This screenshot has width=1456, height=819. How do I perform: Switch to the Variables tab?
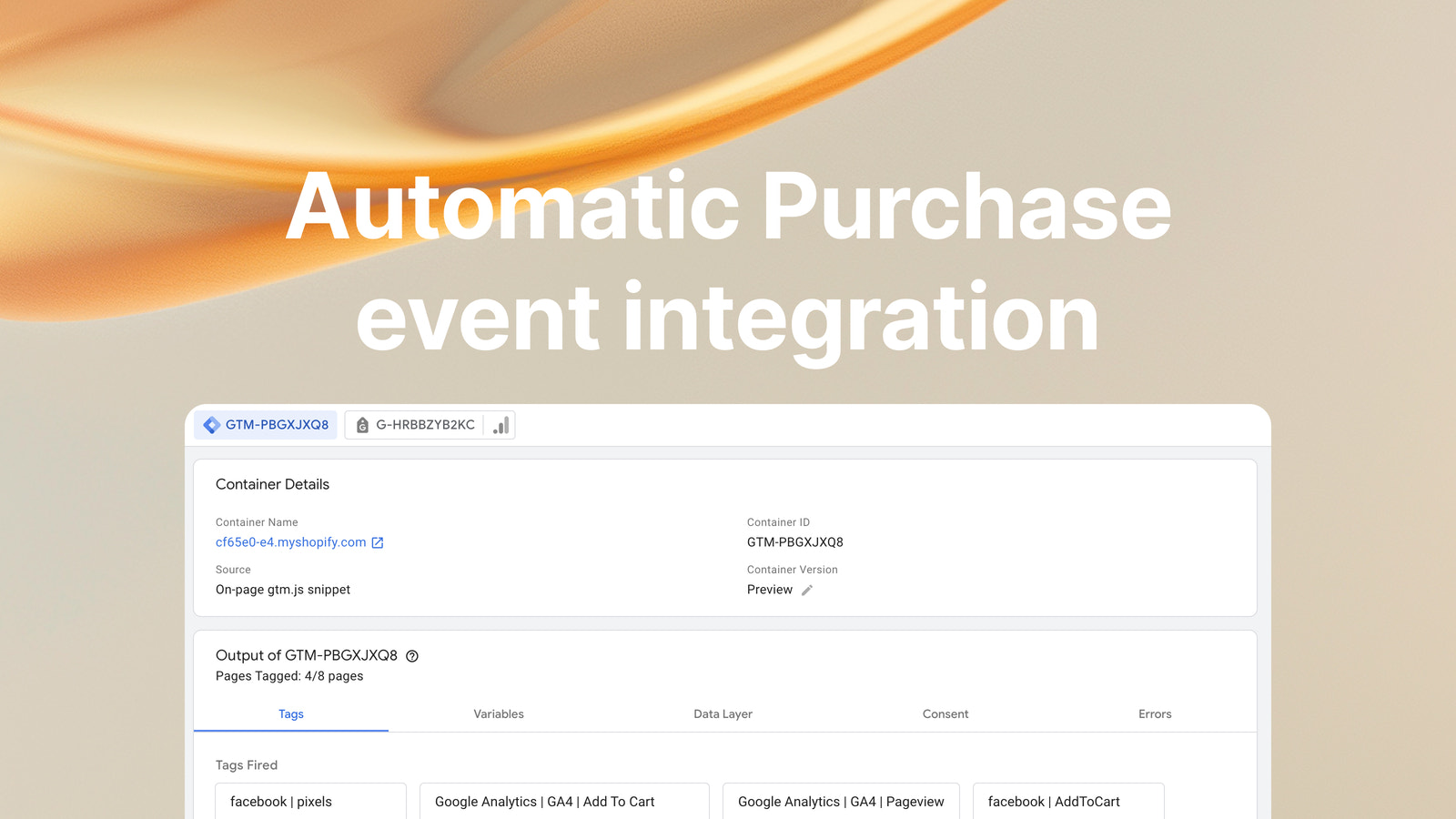pyautogui.click(x=499, y=714)
